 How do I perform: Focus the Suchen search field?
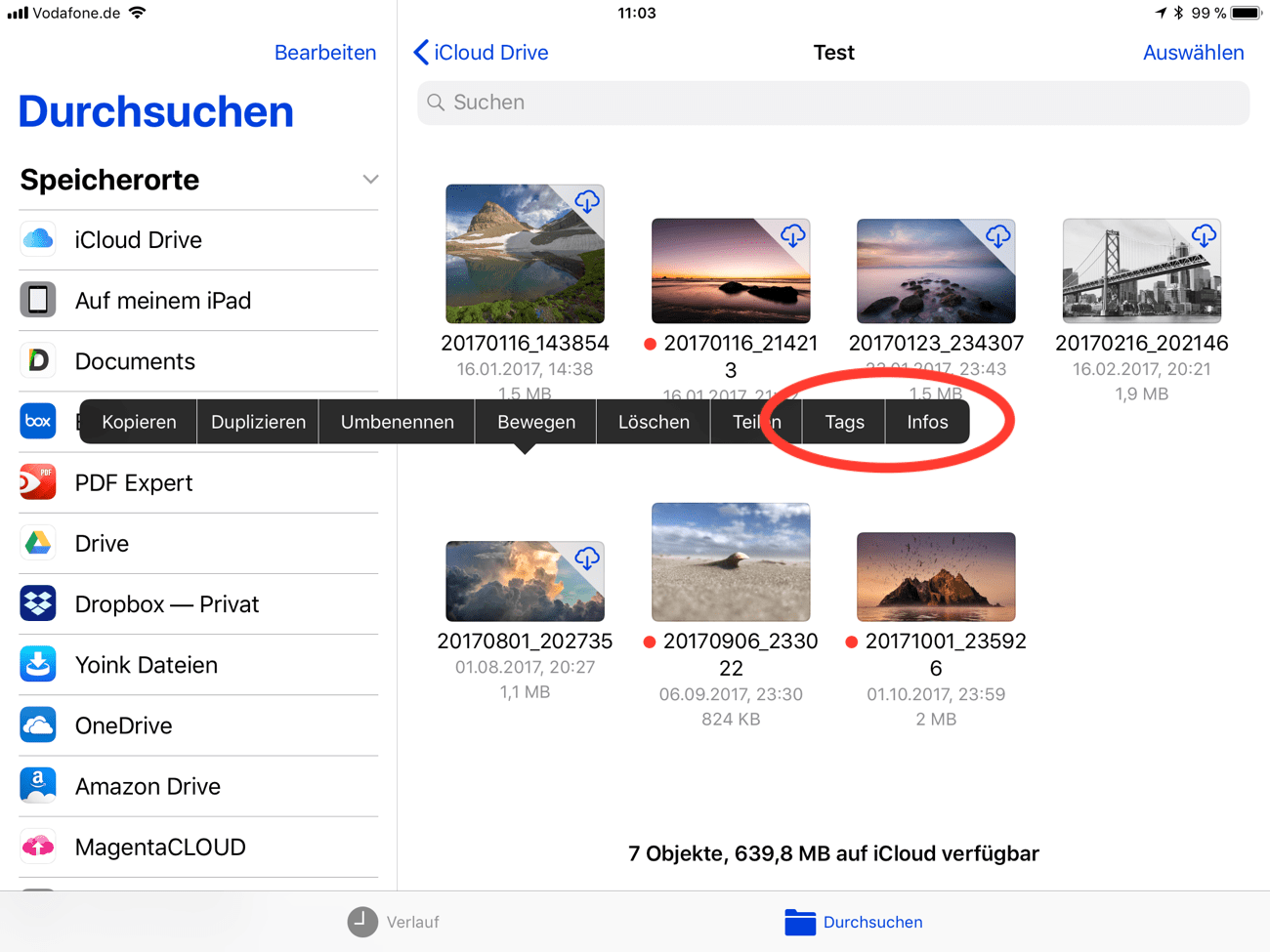point(833,103)
